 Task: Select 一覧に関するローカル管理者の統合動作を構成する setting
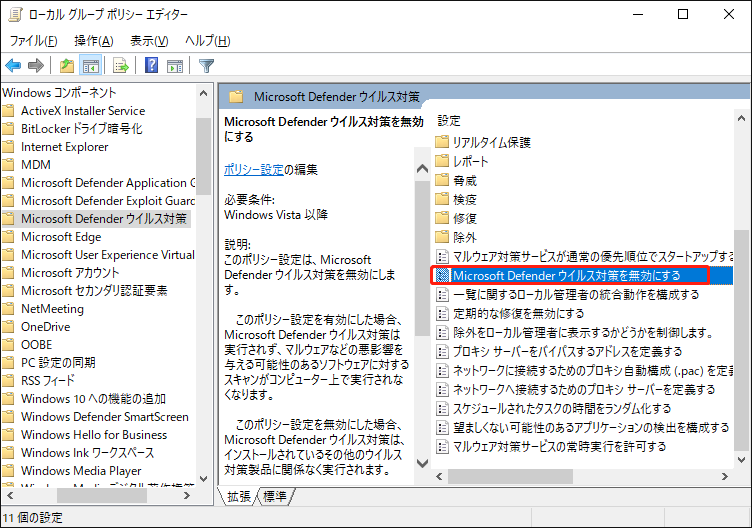tap(576, 294)
